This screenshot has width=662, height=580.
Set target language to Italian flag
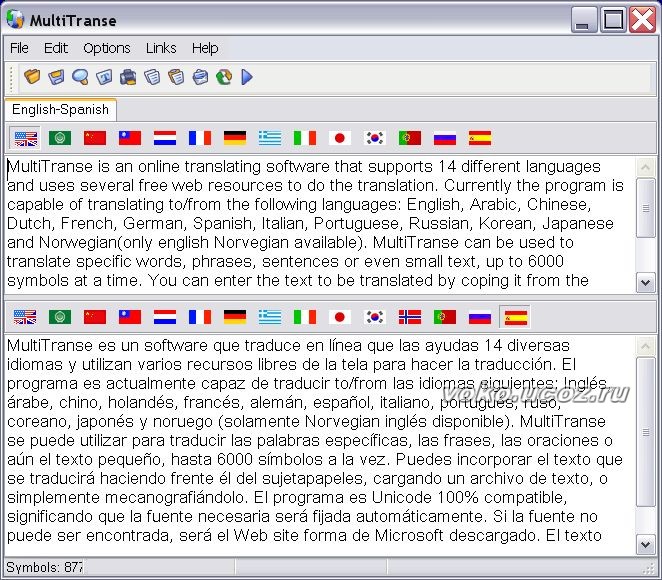(x=305, y=317)
